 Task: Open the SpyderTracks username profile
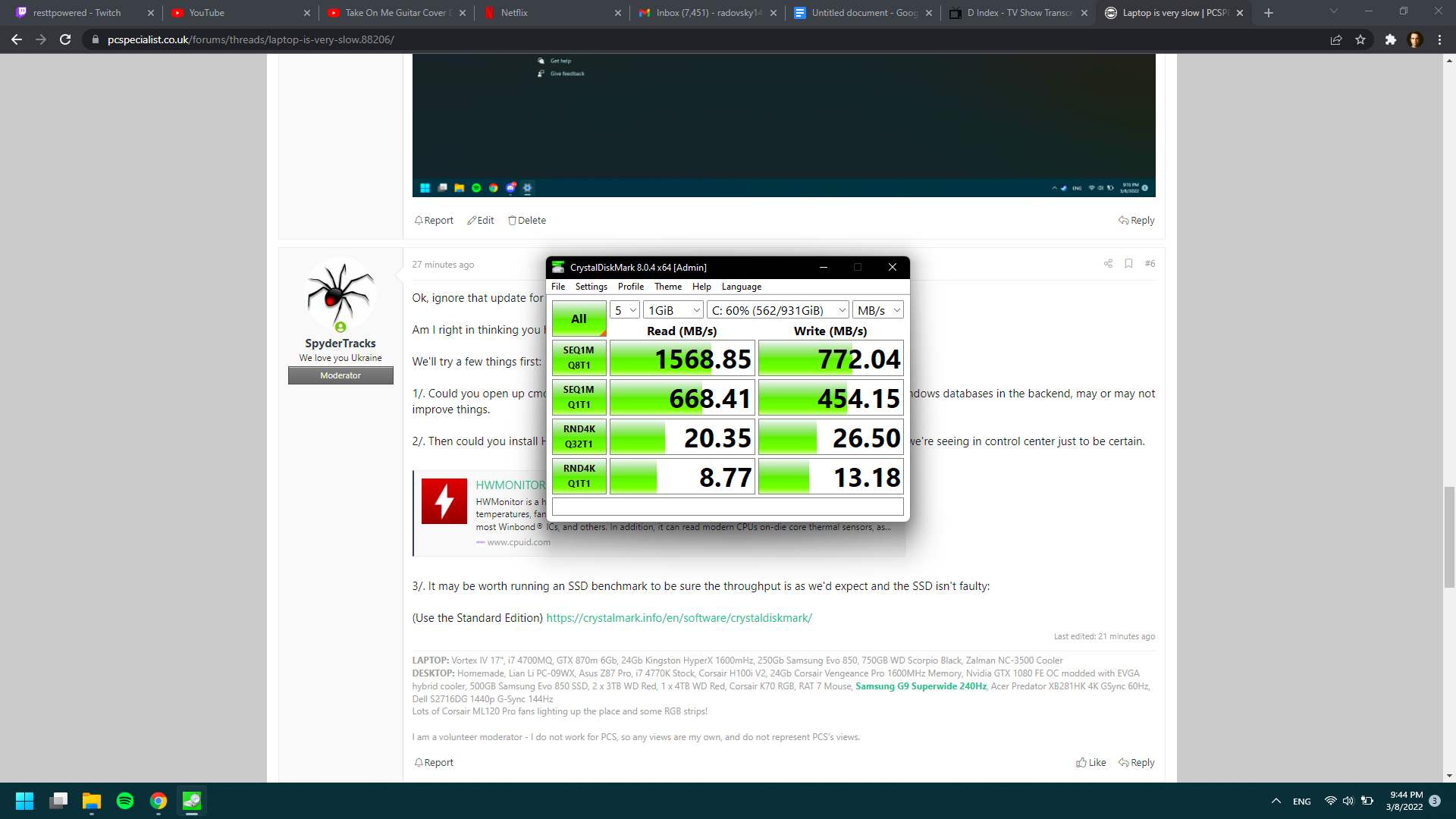(x=340, y=344)
